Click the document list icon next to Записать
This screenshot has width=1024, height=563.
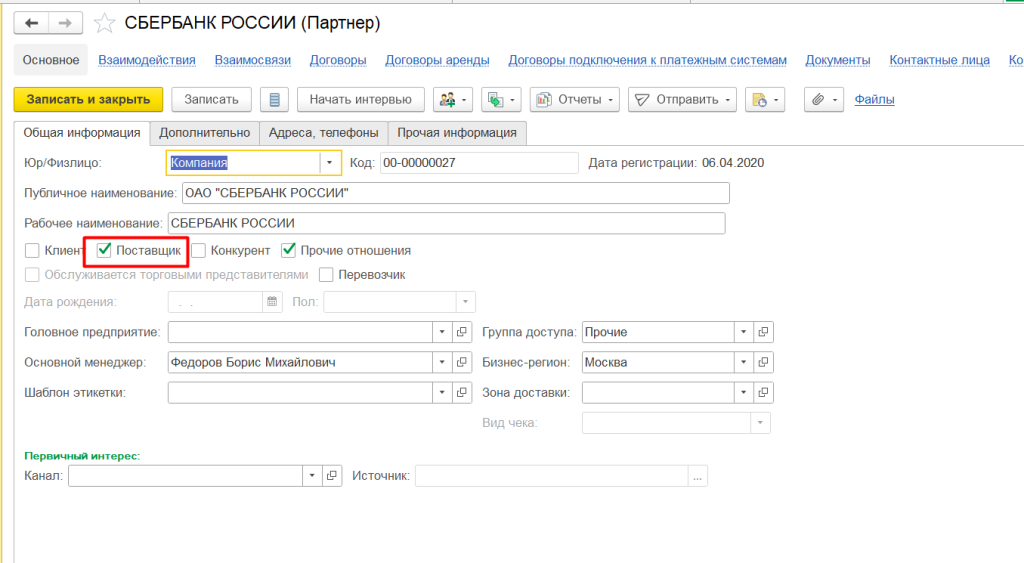click(274, 99)
